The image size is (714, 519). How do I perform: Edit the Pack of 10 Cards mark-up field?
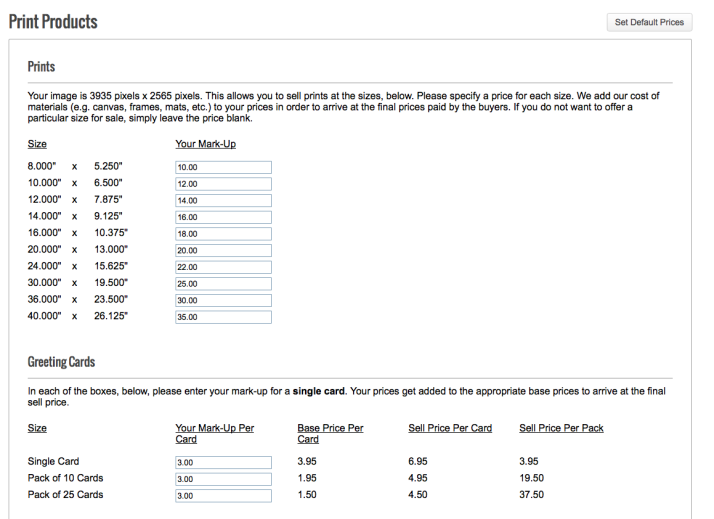click(x=223, y=479)
